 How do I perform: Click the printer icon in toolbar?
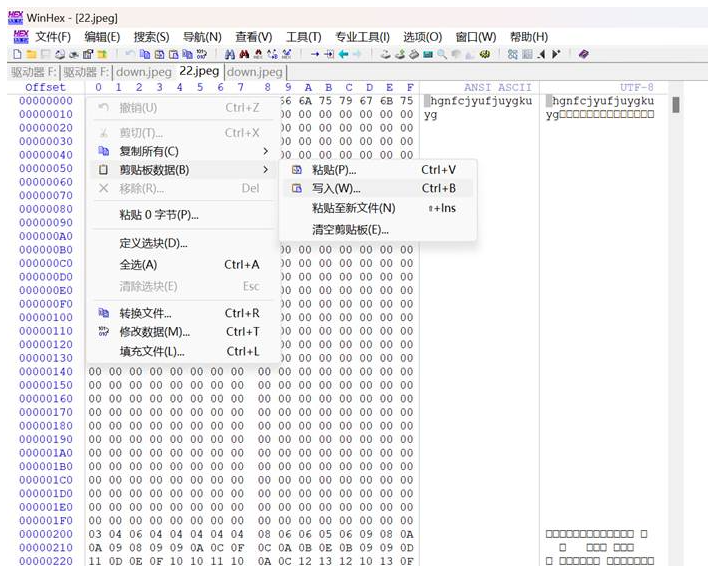coord(60,54)
